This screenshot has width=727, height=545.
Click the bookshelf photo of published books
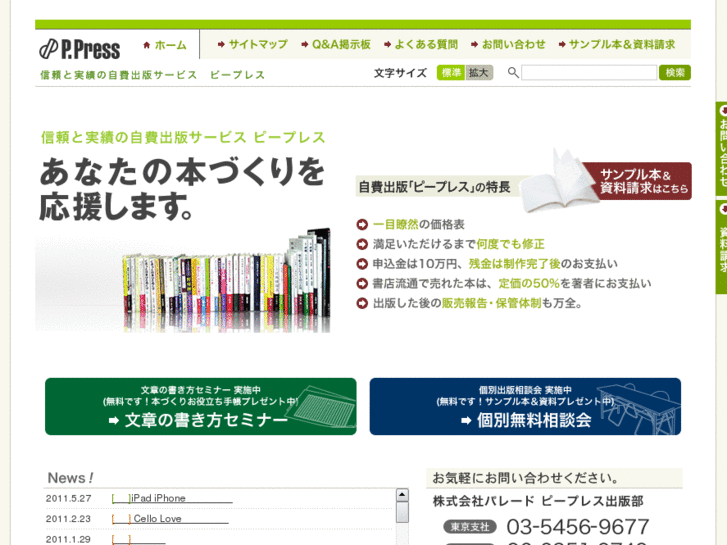(227, 281)
